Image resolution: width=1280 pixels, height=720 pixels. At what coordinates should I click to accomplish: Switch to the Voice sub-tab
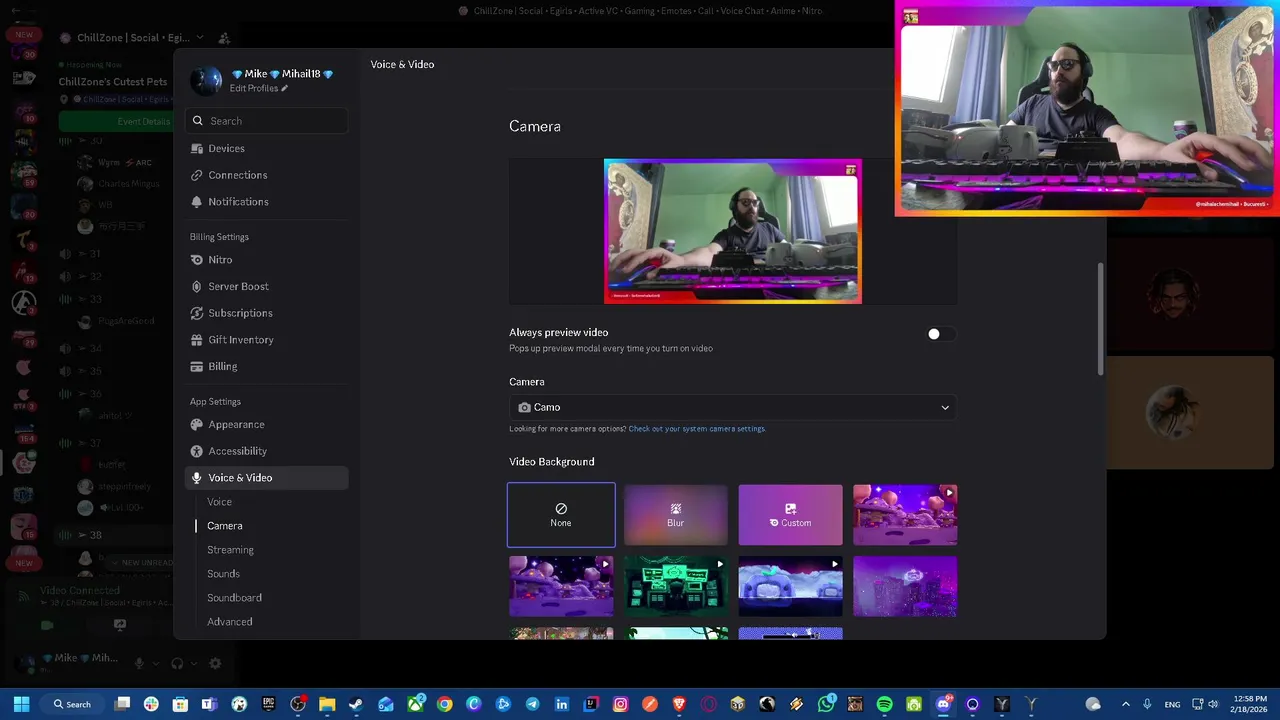(219, 502)
